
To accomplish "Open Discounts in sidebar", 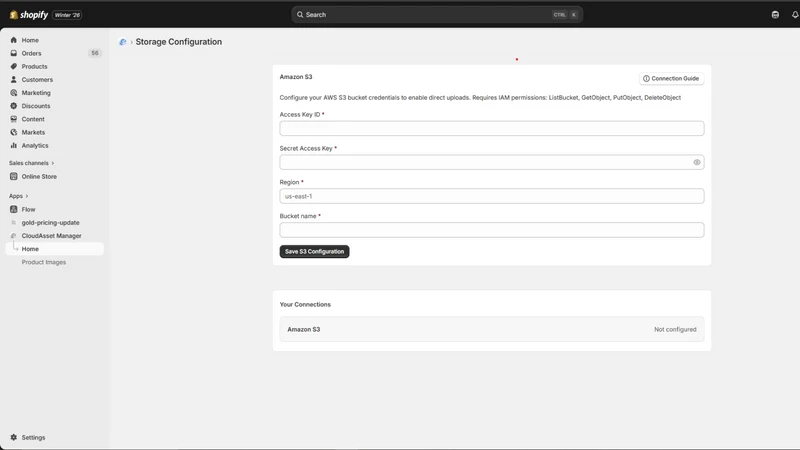I will click(36, 106).
